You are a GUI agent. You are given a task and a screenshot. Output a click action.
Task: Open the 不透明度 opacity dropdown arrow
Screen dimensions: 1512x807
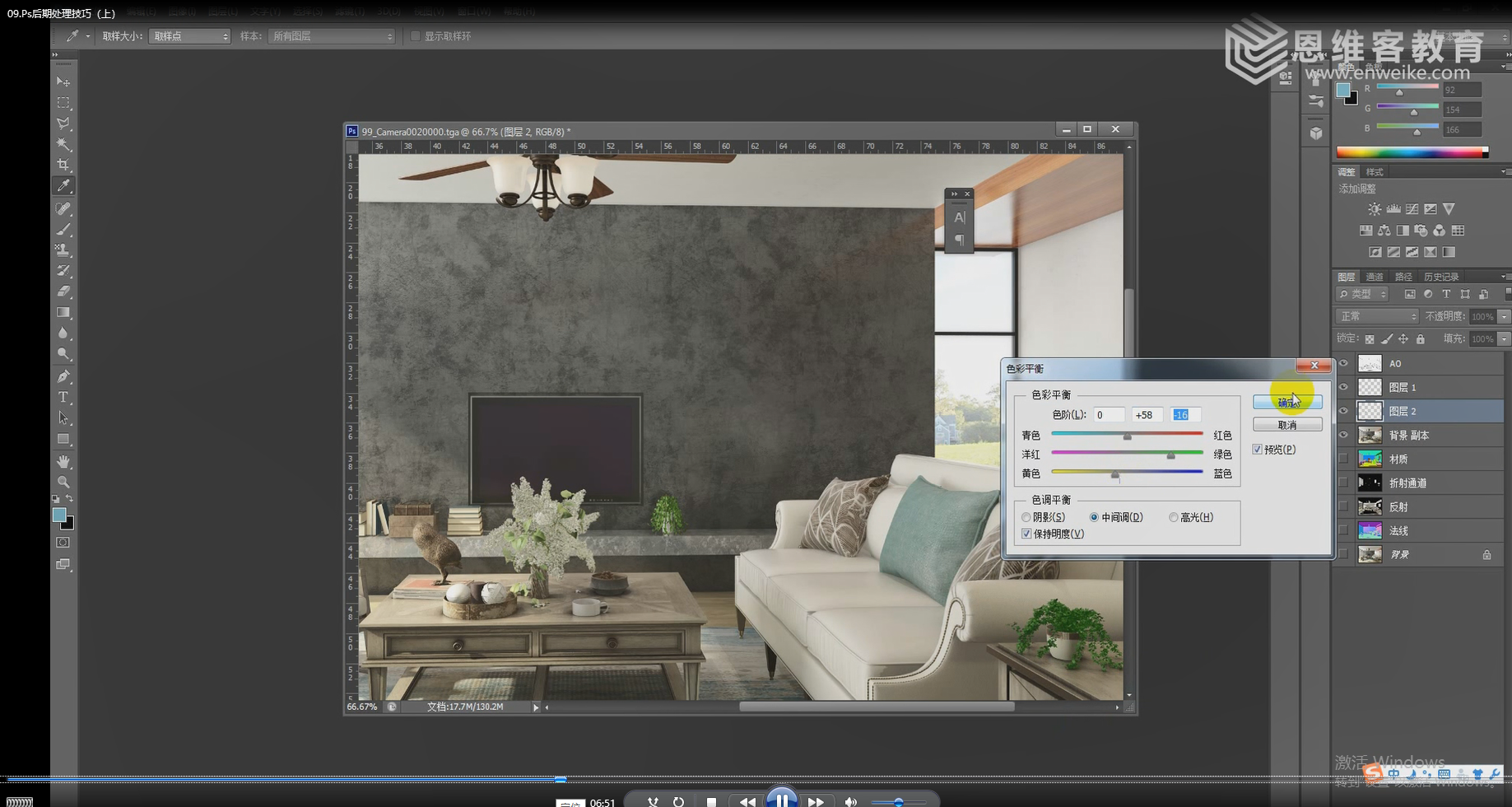pyautogui.click(x=1504, y=316)
